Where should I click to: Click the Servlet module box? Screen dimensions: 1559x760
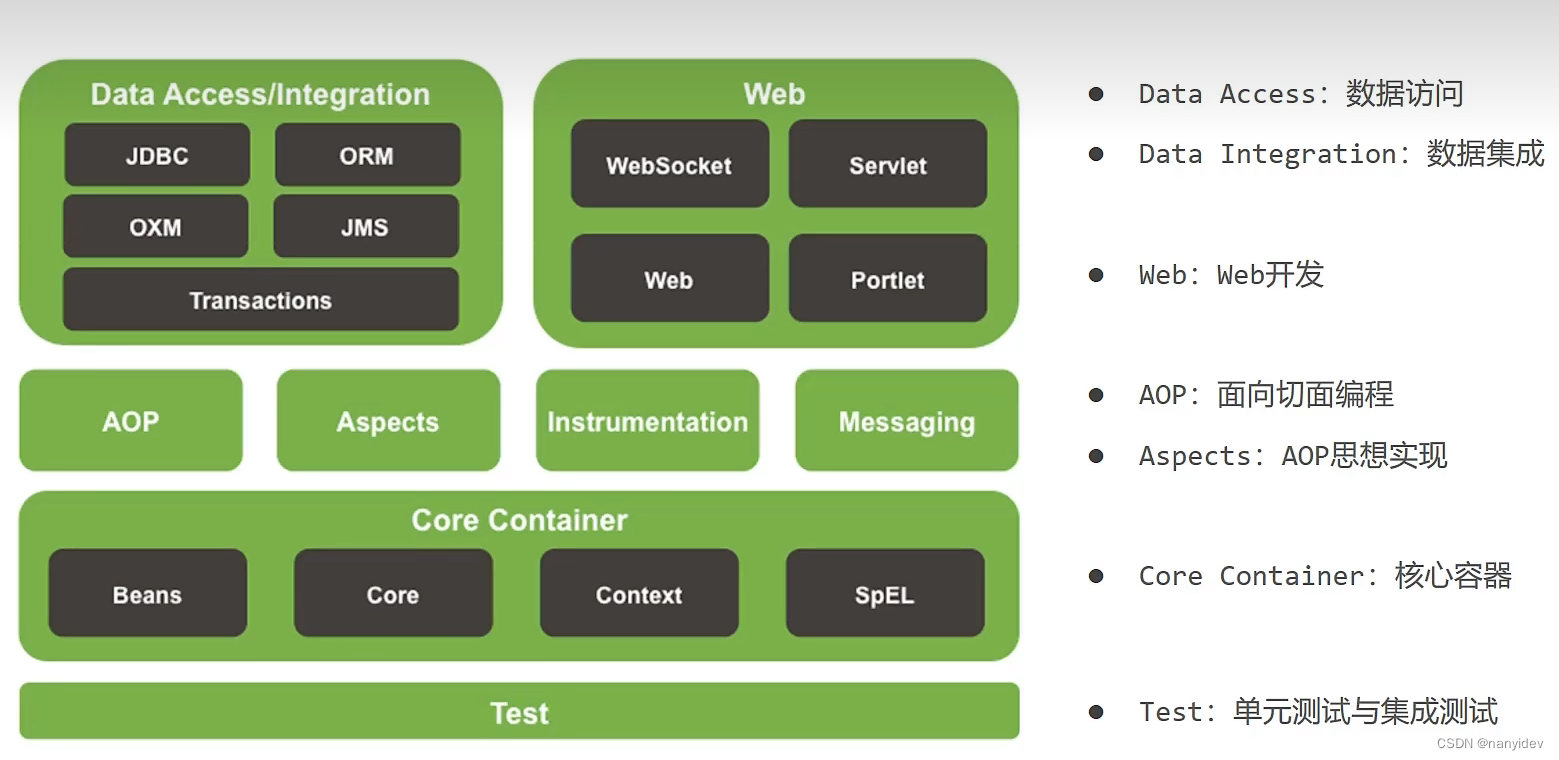tap(888, 164)
